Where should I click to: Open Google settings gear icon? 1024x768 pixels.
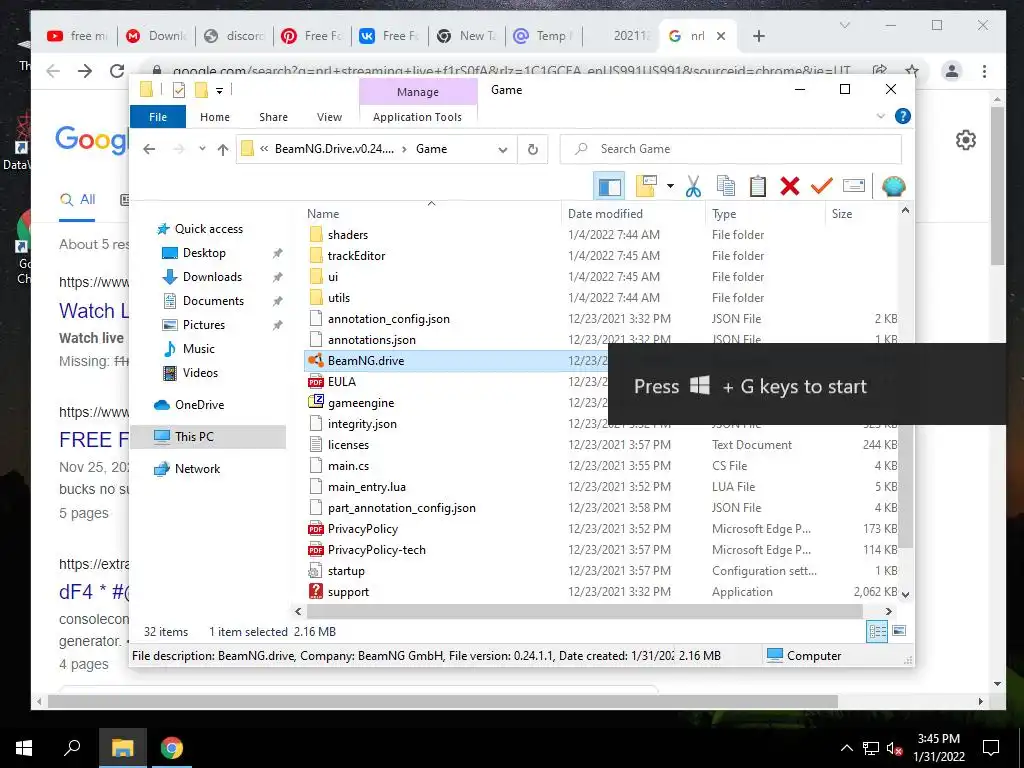[966, 140]
